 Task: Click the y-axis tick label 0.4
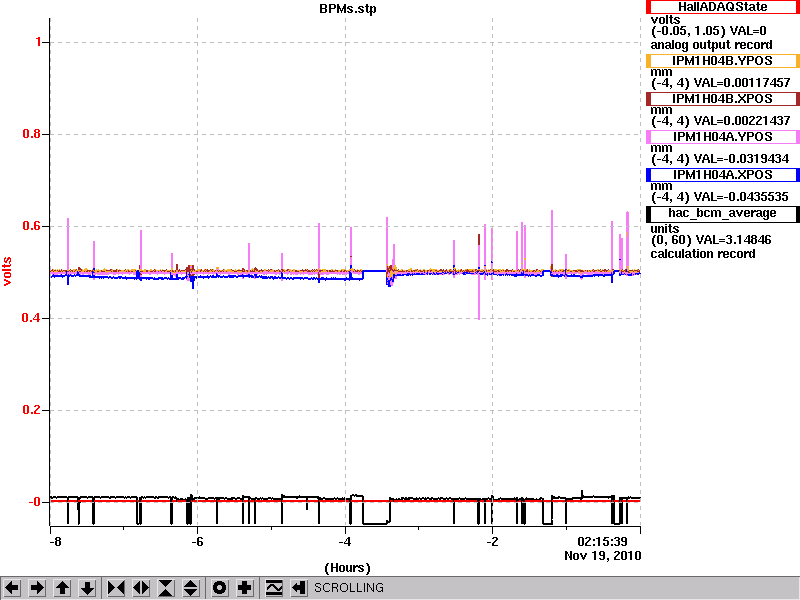coord(32,318)
